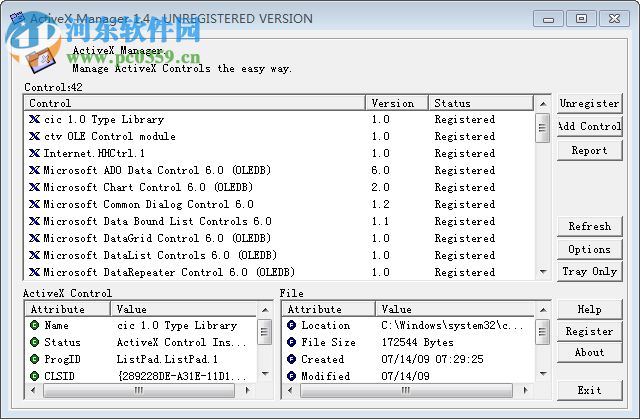
Task: Click the icon for Microsoft DataGrid Control
Action: (35, 238)
